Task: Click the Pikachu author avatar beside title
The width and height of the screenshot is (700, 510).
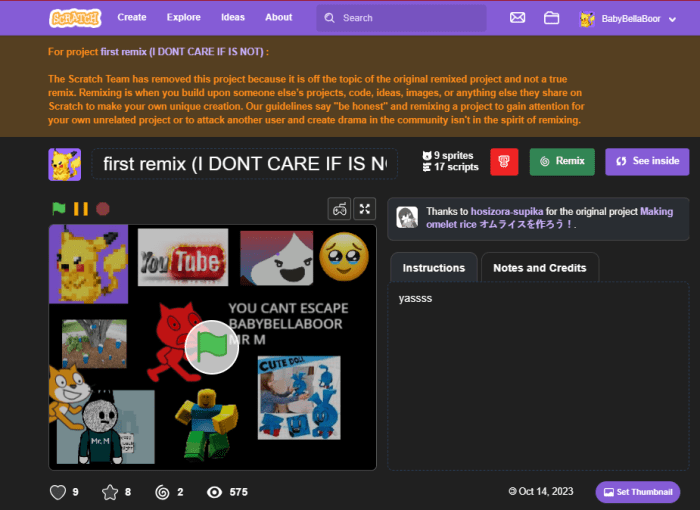Action: 65,164
